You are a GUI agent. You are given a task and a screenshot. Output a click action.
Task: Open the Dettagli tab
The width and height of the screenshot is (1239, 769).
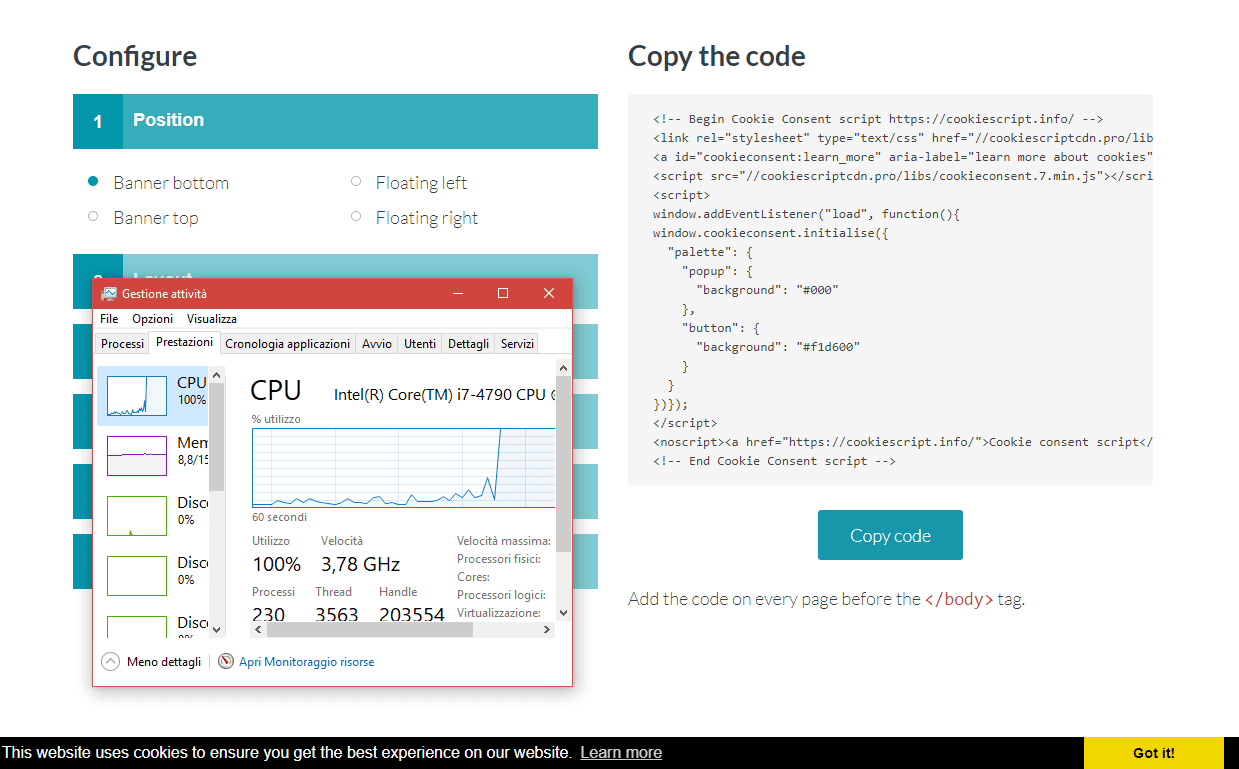pos(468,344)
